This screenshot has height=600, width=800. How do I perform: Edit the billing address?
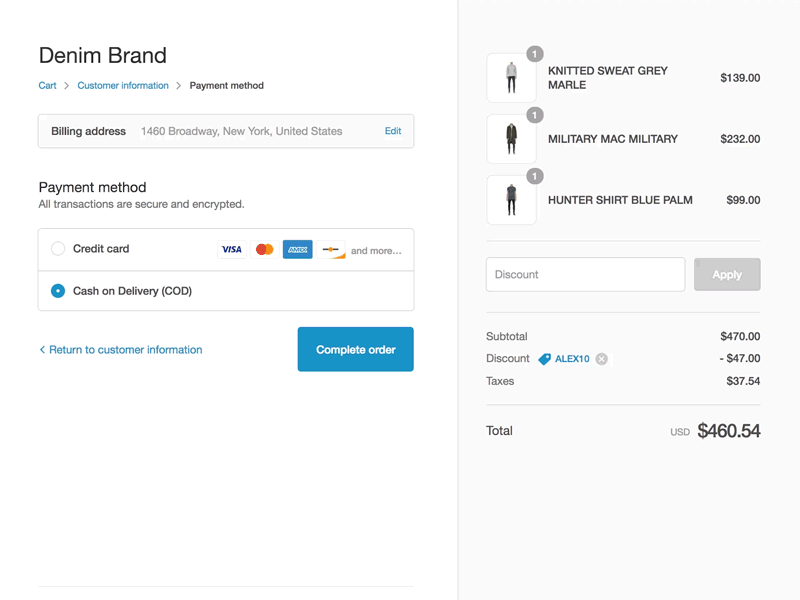(393, 131)
